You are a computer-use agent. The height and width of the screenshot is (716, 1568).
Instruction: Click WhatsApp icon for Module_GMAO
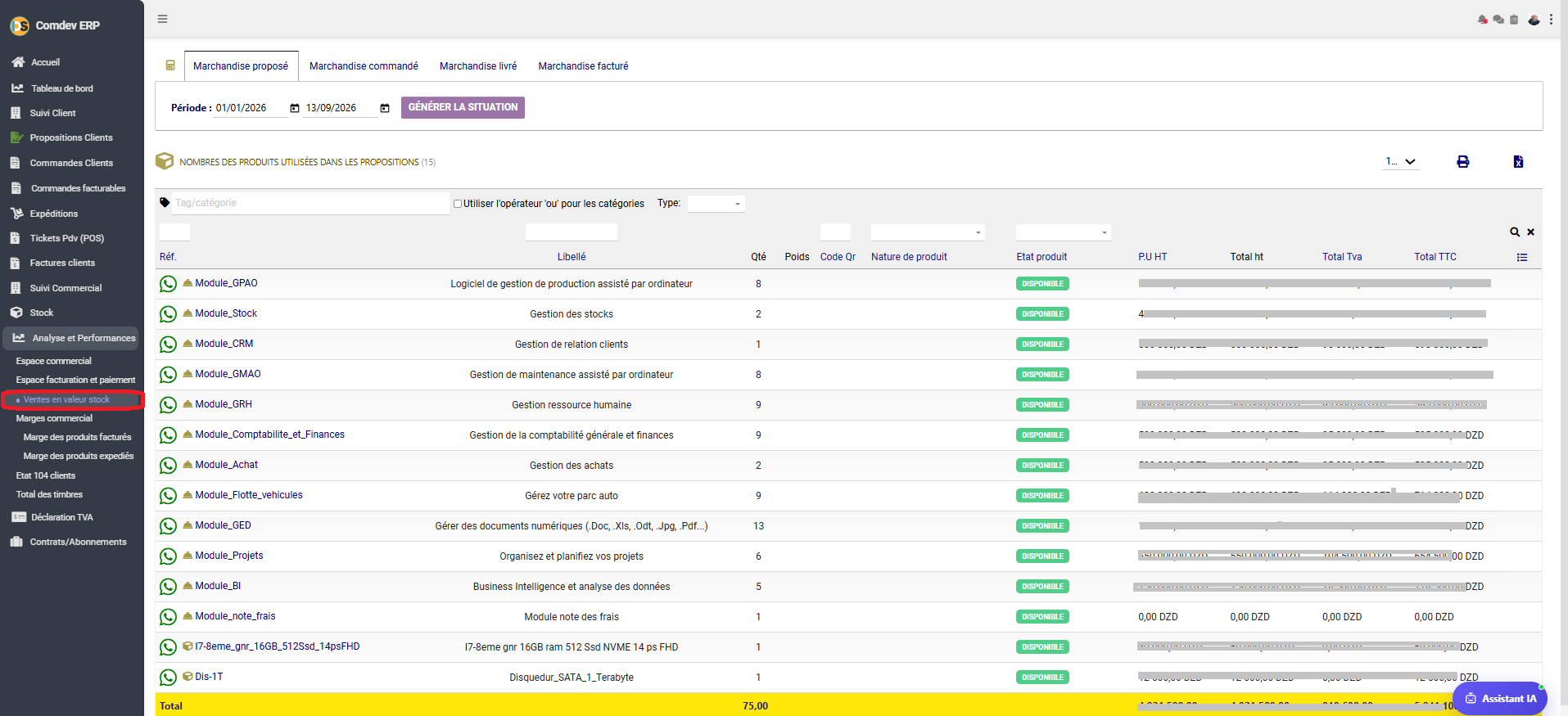[168, 375]
